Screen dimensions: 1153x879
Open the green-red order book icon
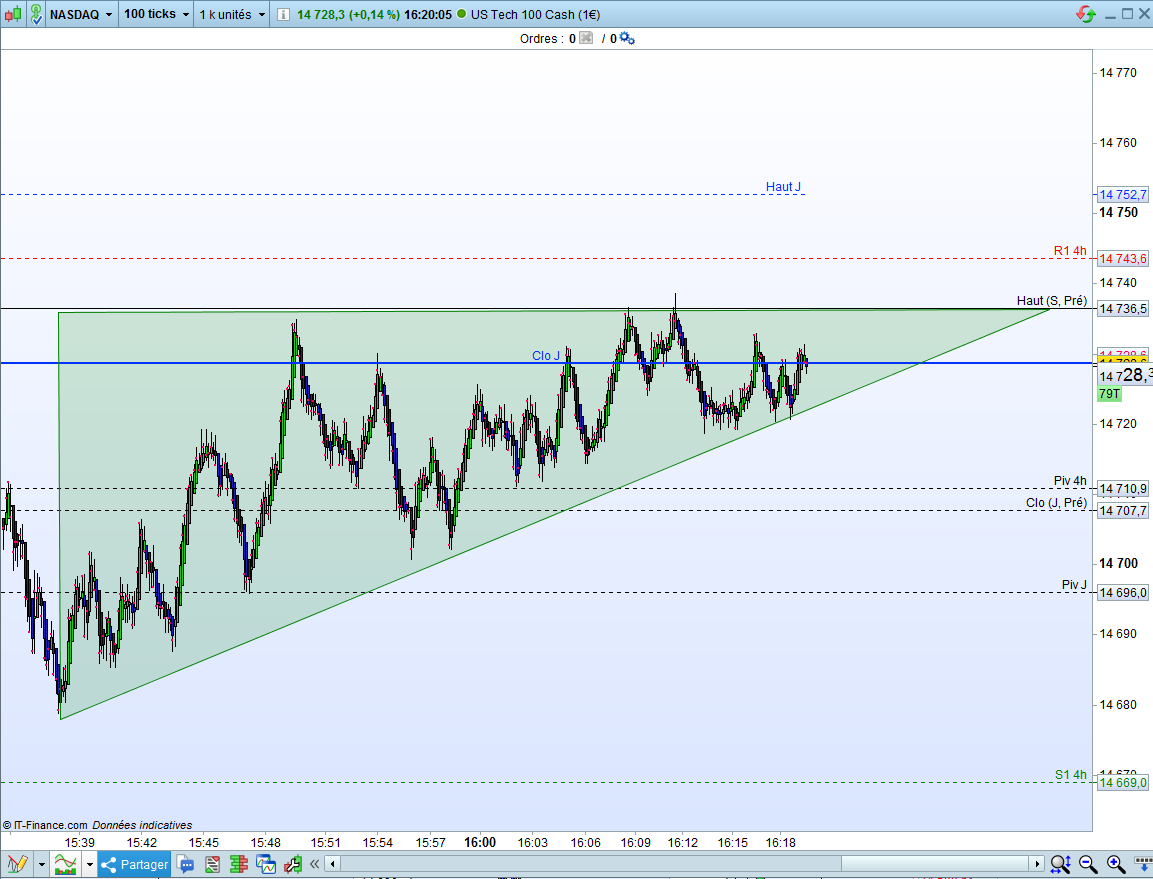(x=238, y=864)
